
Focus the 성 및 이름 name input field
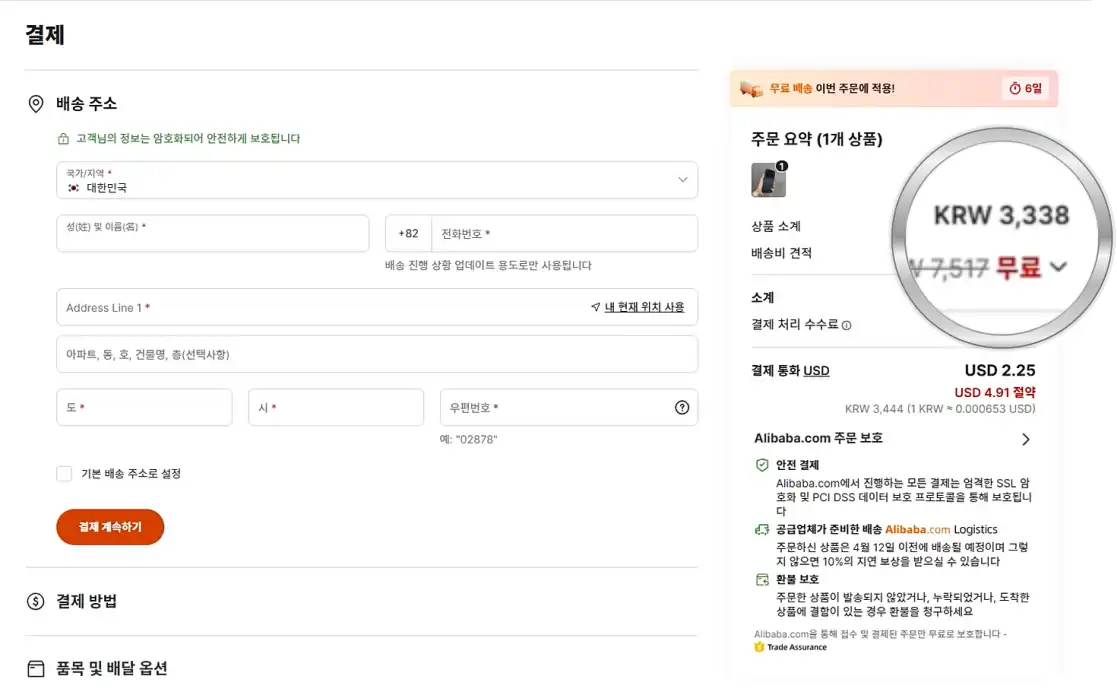tap(212, 234)
